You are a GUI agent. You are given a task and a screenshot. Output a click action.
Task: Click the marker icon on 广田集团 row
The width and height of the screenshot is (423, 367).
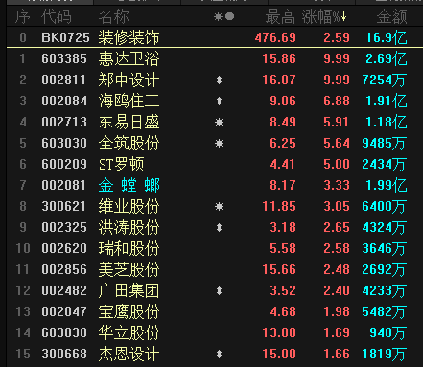[x=219, y=291]
